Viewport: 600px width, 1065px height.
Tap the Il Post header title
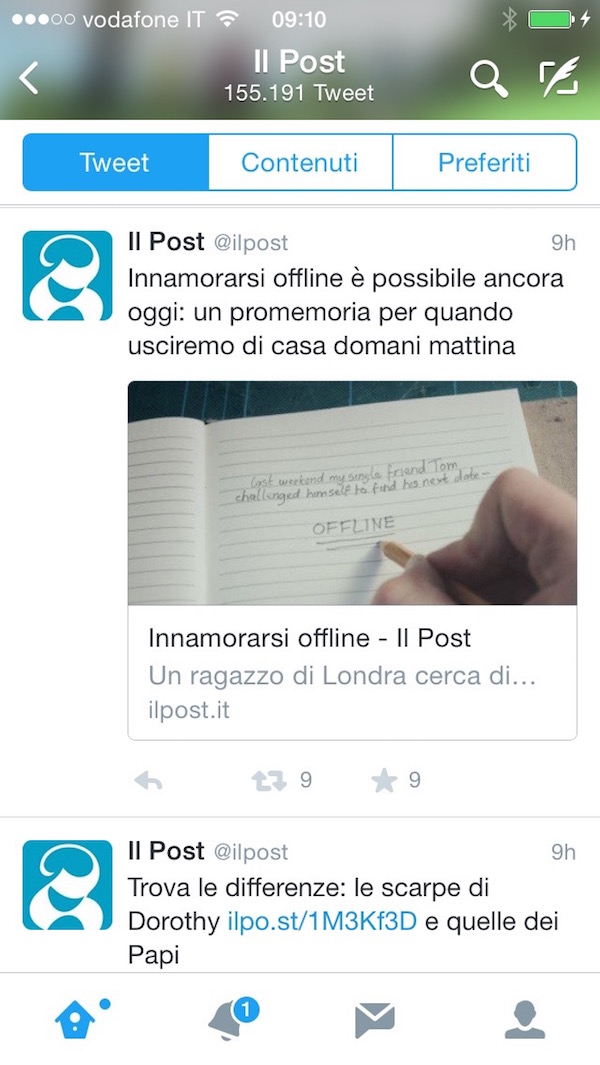pyautogui.click(x=299, y=62)
